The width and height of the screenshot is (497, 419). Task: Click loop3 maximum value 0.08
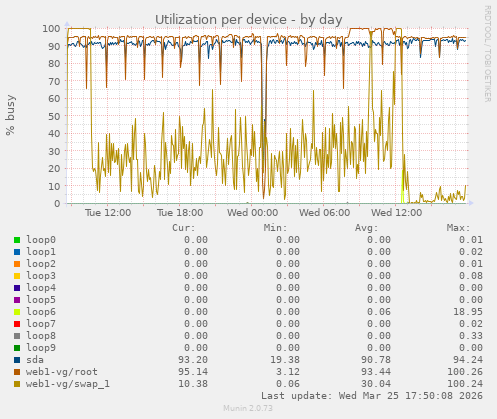tap(471, 276)
